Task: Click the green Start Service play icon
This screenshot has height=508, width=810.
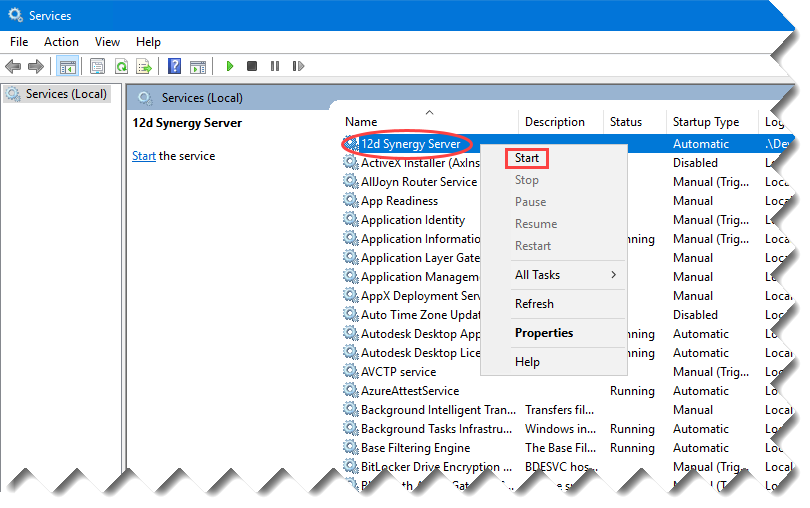Action: (x=230, y=66)
